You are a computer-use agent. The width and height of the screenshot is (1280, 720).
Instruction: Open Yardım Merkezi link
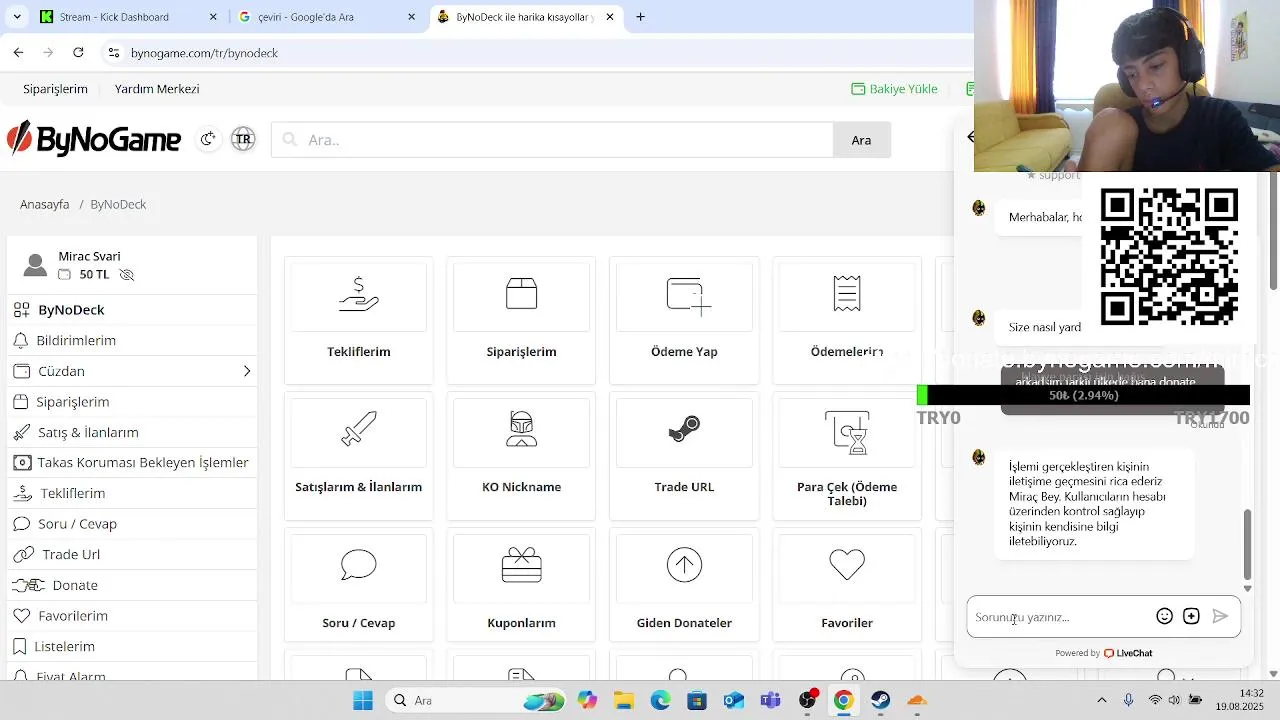pyautogui.click(x=157, y=89)
